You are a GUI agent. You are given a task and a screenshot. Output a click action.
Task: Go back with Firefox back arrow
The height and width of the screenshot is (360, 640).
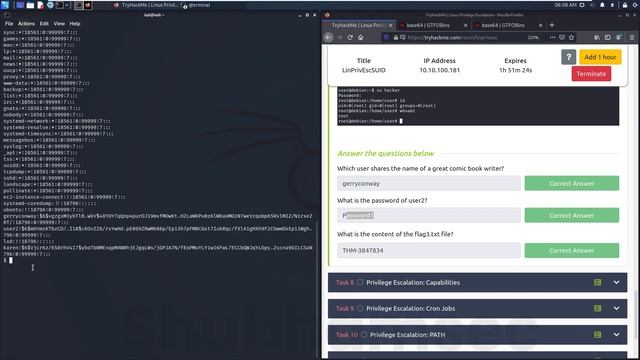tap(329, 37)
